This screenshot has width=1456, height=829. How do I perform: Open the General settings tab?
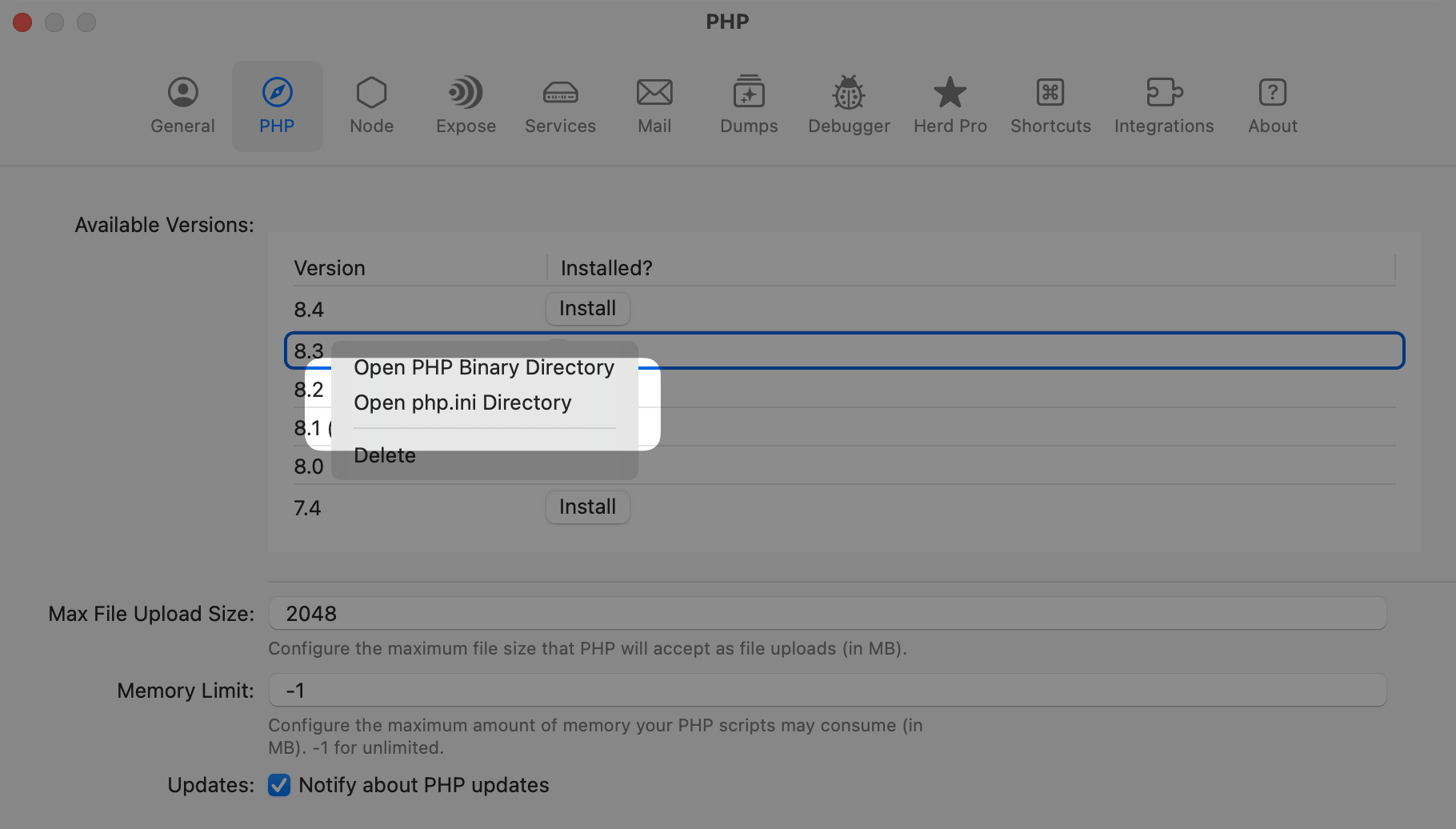[x=182, y=105]
